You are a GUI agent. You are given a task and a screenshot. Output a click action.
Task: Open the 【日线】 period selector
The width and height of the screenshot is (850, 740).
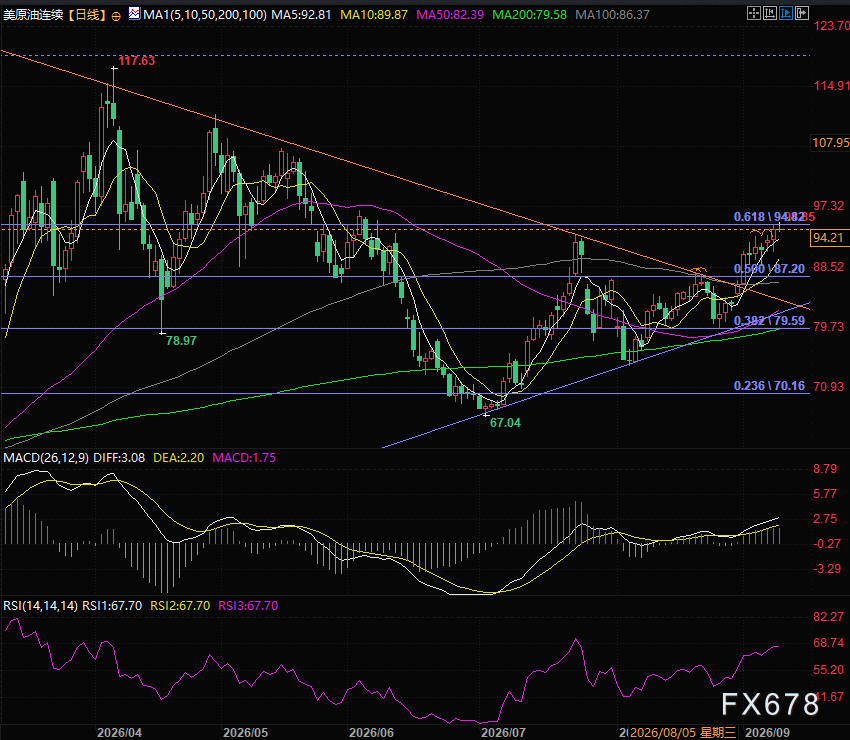tap(87, 15)
